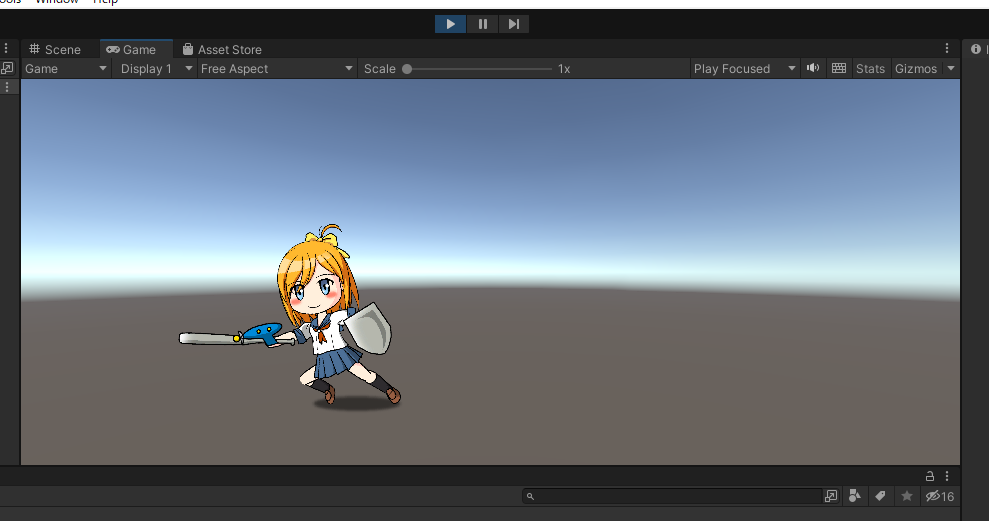Click the pop-out icon left of Game dropdown
Viewport: 989px width, 521px height.
8,68
